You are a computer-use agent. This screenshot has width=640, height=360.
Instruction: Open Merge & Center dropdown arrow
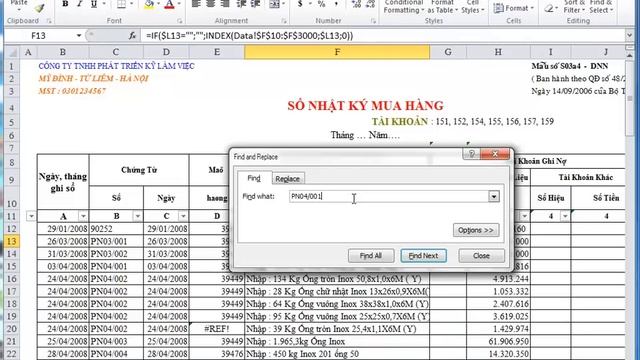[283, 4]
